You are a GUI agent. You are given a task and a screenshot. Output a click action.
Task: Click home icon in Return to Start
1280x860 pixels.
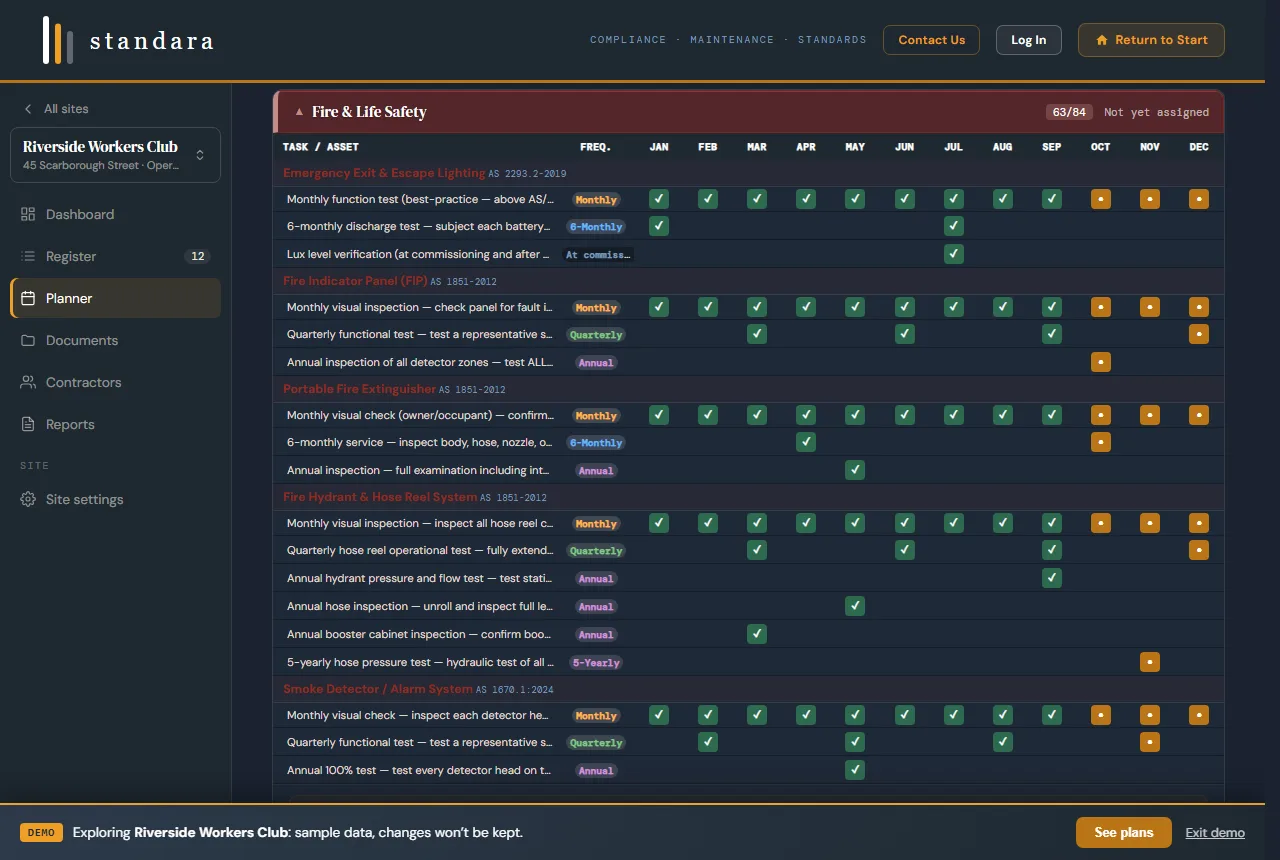point(1102,40)
